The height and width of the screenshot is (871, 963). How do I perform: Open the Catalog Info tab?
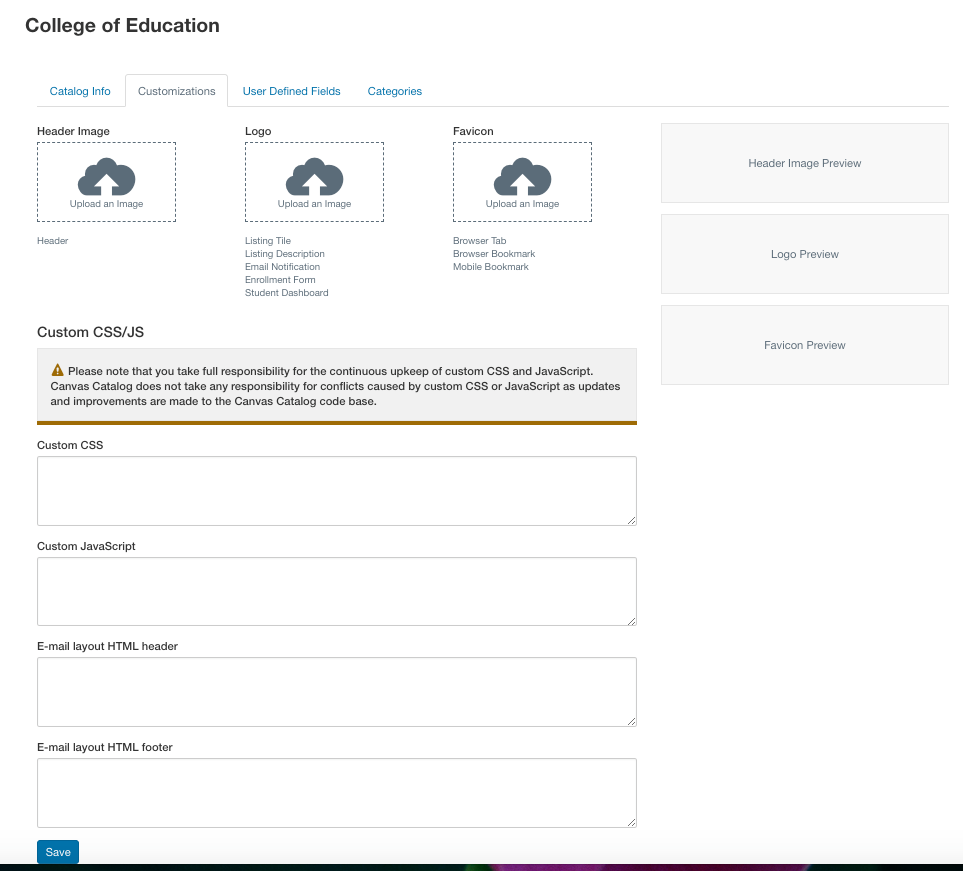tap(80, 91)
